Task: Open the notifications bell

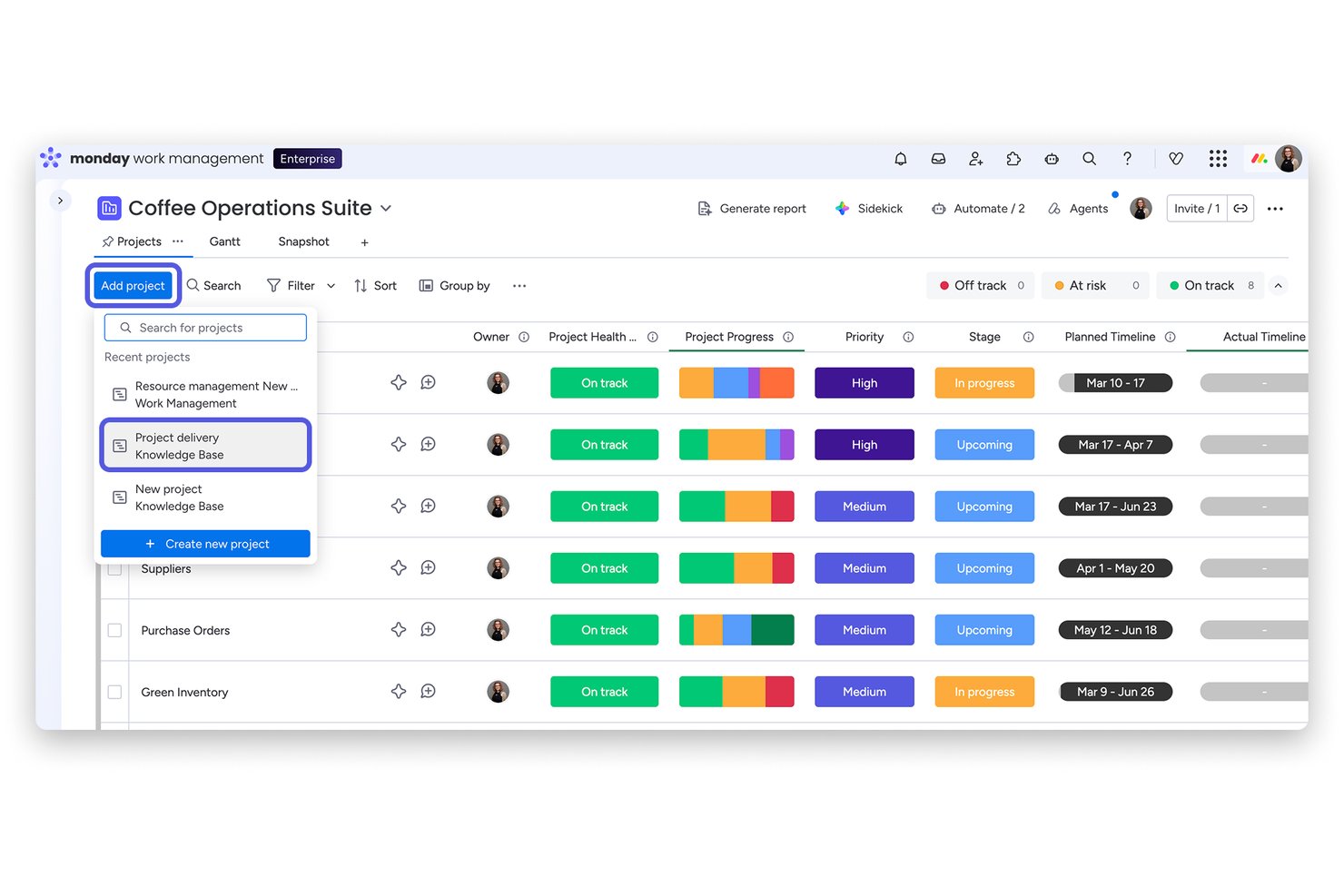Action: (900, 159)
